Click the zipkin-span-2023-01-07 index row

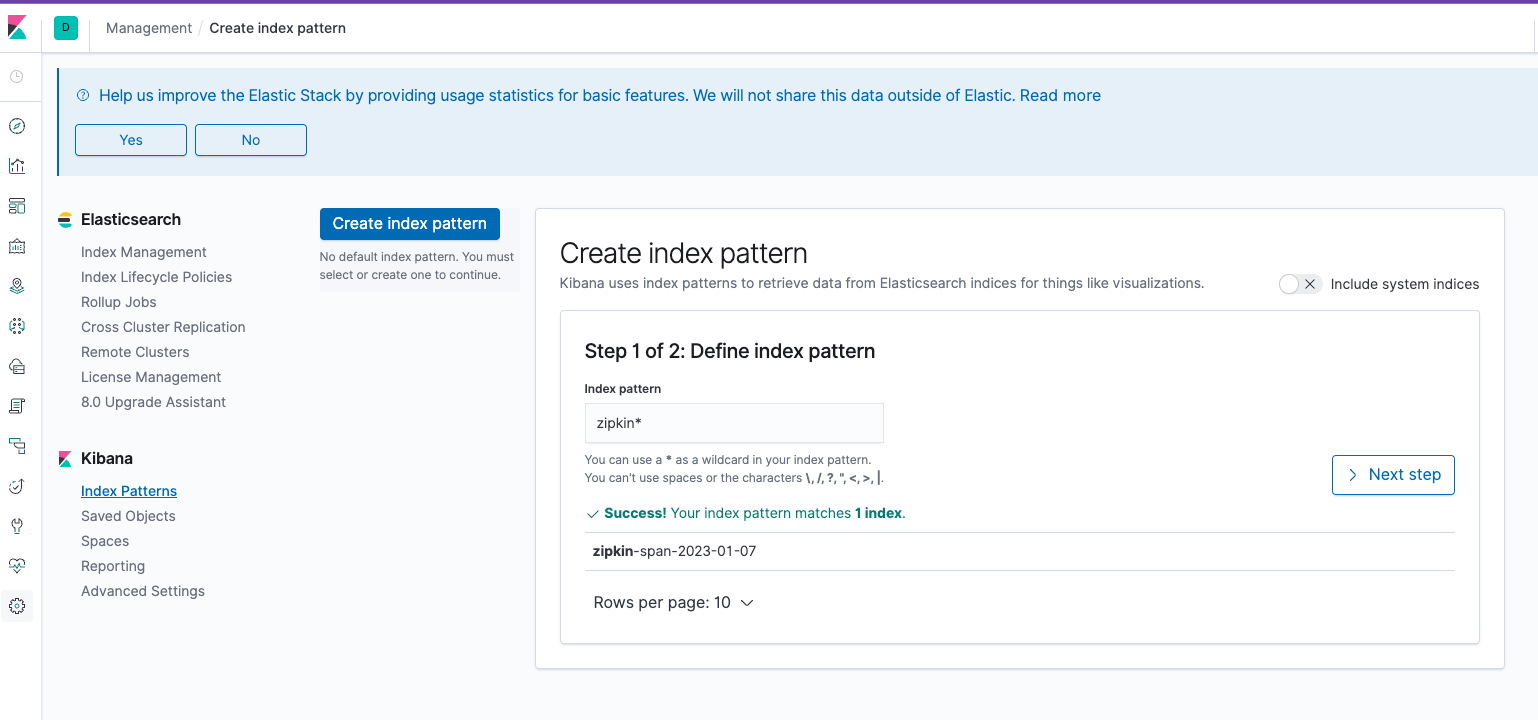point(673,550)
